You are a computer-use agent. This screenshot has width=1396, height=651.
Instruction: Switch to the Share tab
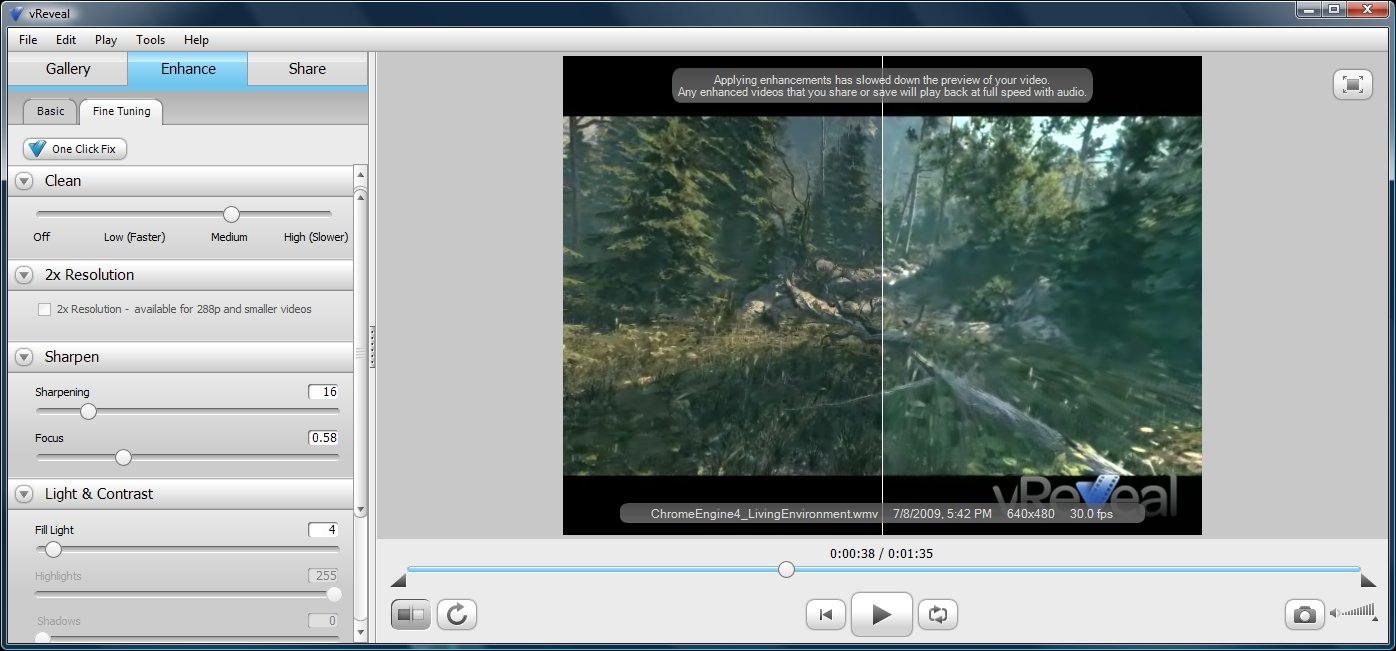point(307,69)
